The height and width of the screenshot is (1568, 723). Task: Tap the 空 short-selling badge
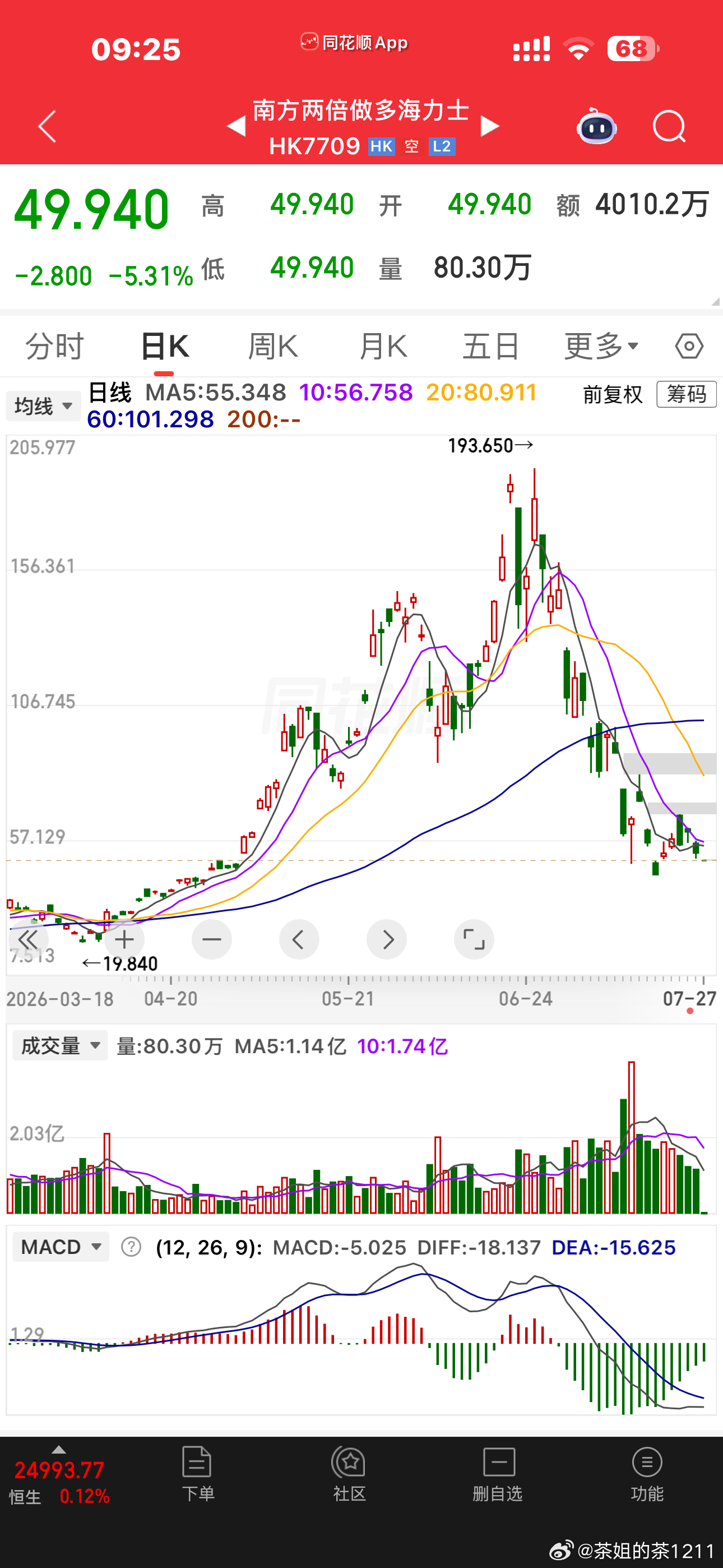pyautogui.click(x=412, y=146)
